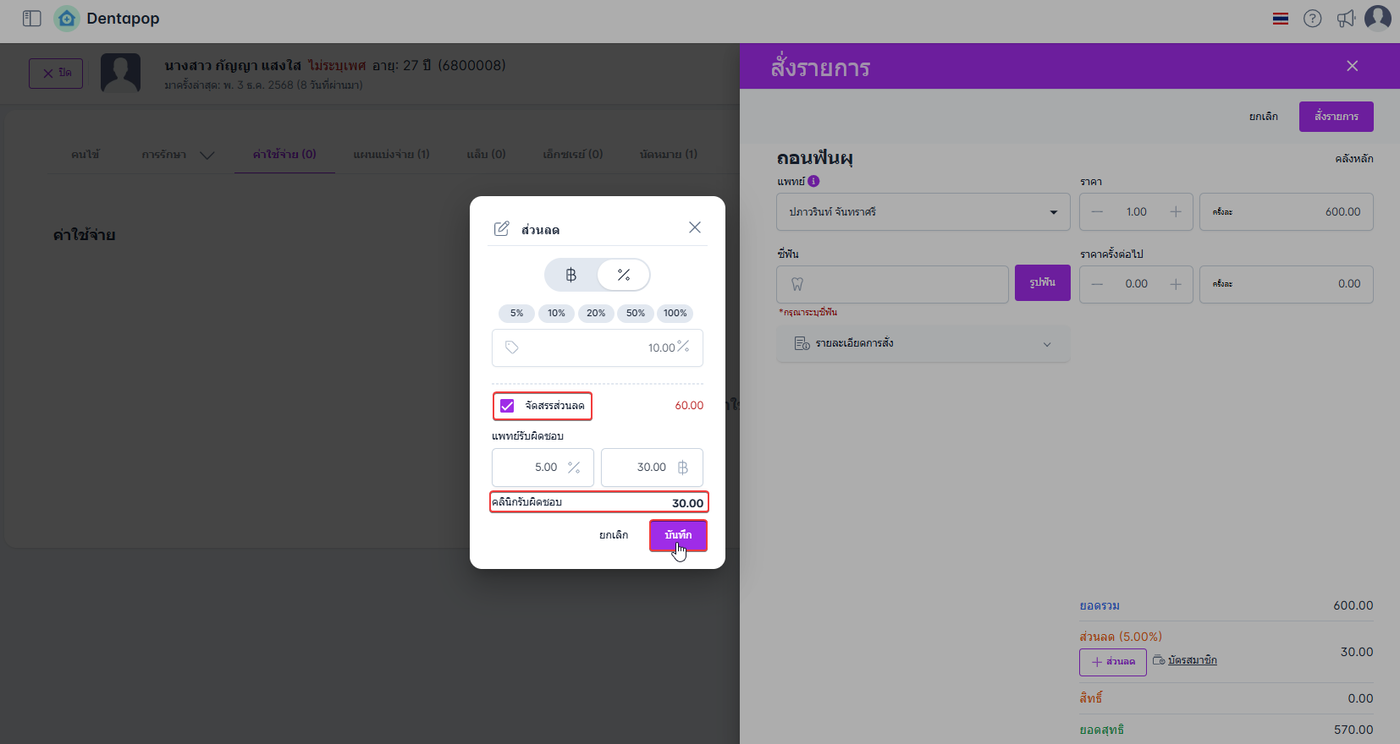Open the announcements megaphone icon
Screen dimensions: 1400x744
pos(1346,18)
